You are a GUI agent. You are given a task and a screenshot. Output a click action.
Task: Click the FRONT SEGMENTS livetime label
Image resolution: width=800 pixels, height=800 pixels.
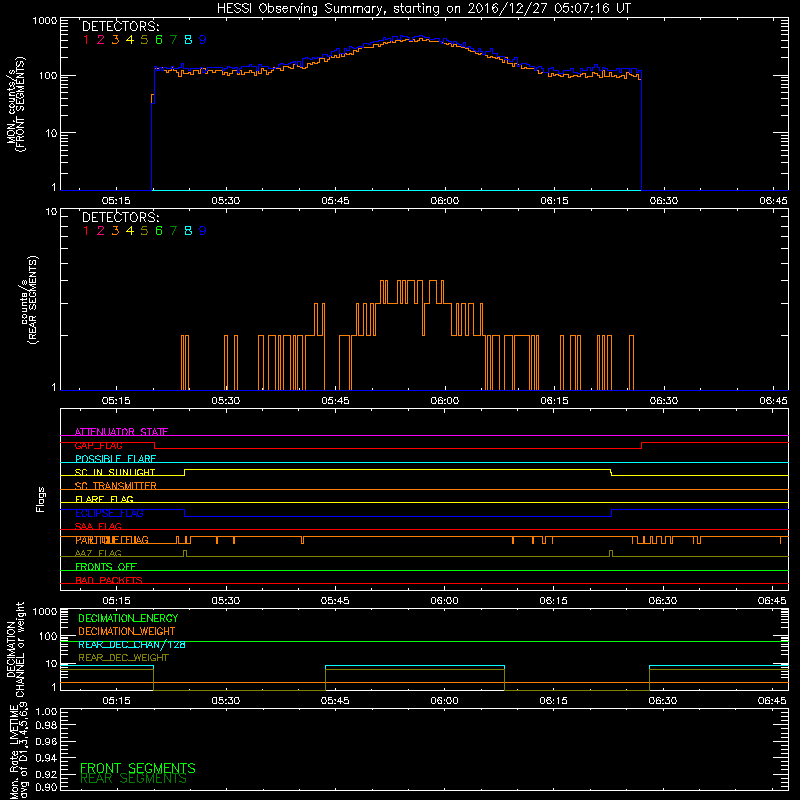[138, 768]
